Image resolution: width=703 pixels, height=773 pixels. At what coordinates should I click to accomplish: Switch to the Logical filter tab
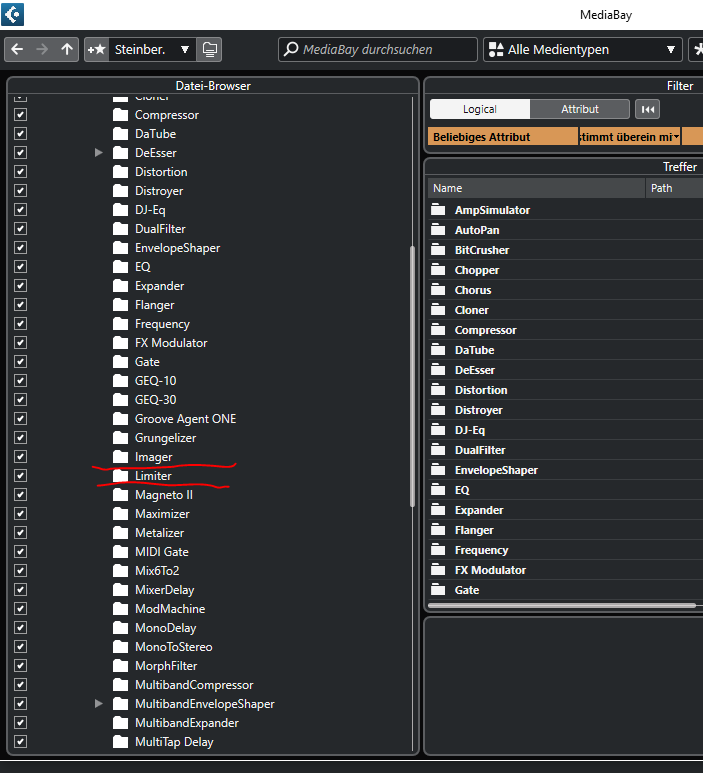pos(480,109)
